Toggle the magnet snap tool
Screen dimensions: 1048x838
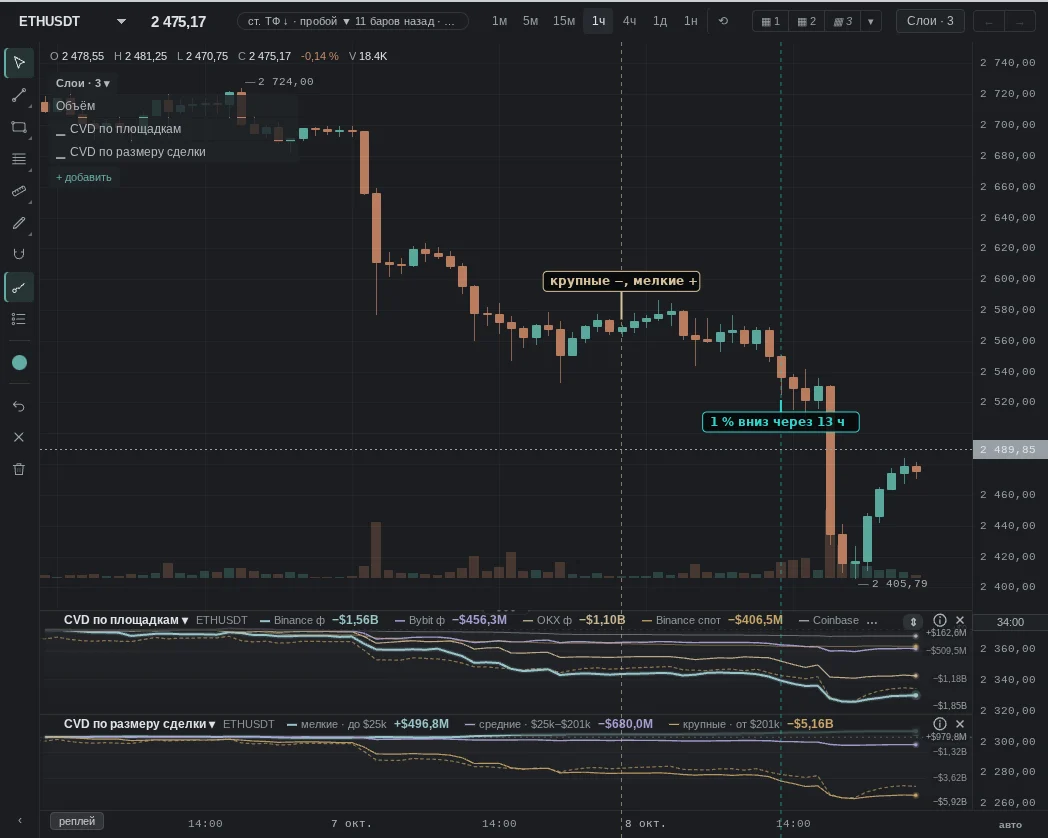tap(19, 254)
